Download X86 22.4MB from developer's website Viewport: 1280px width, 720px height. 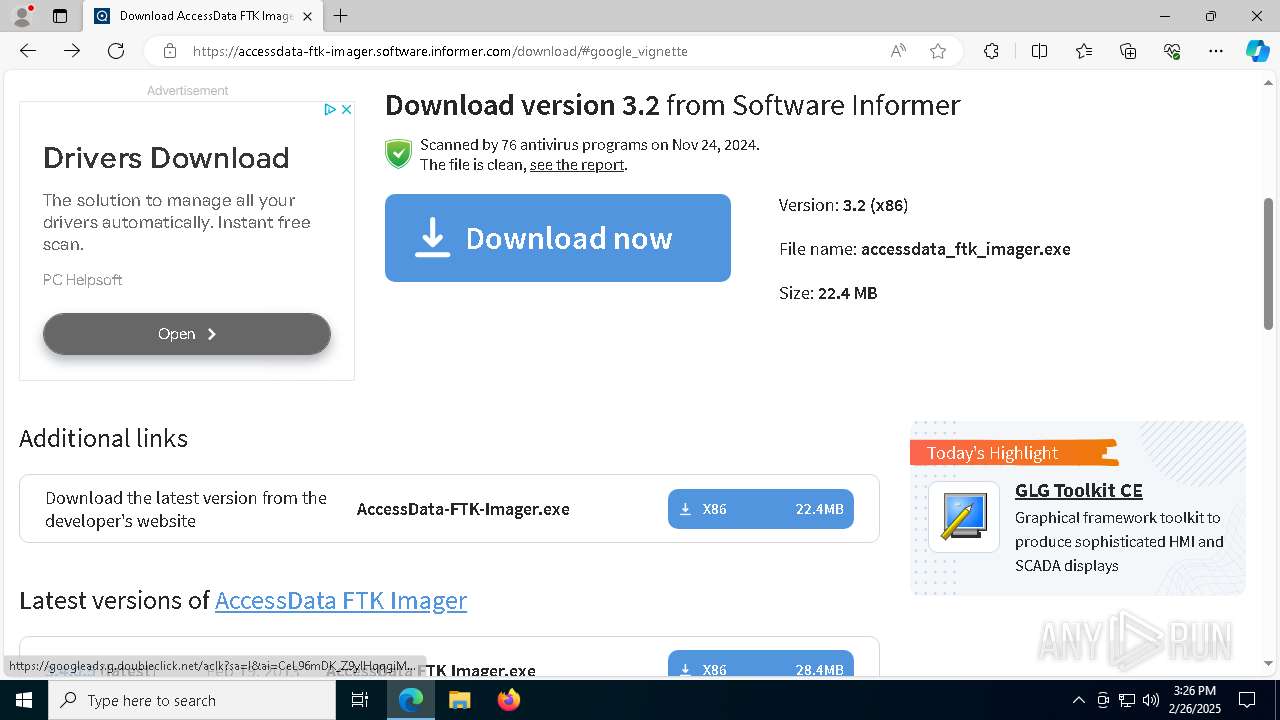761,509
